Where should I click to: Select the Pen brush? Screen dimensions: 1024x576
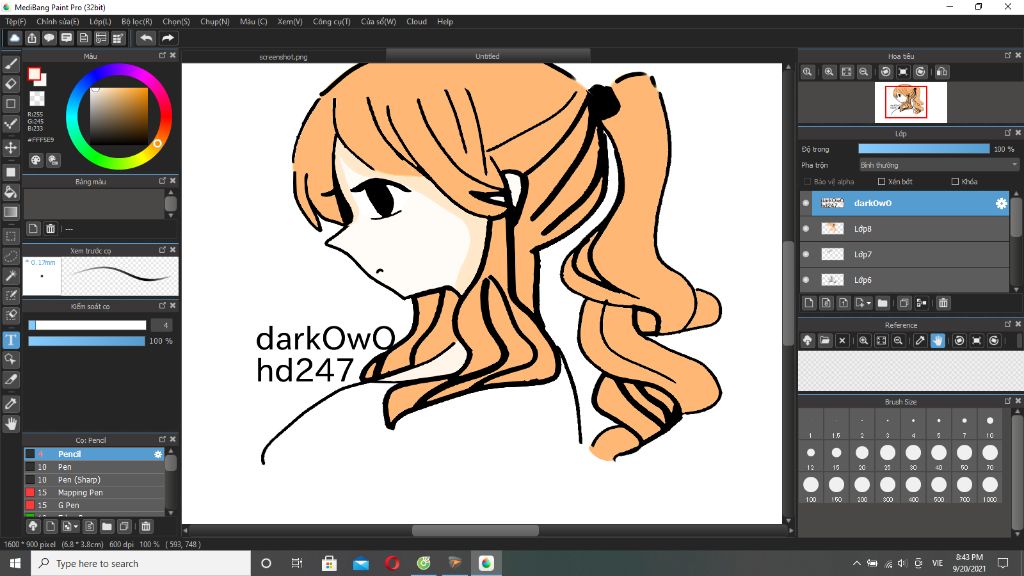[x=95, y=467]
